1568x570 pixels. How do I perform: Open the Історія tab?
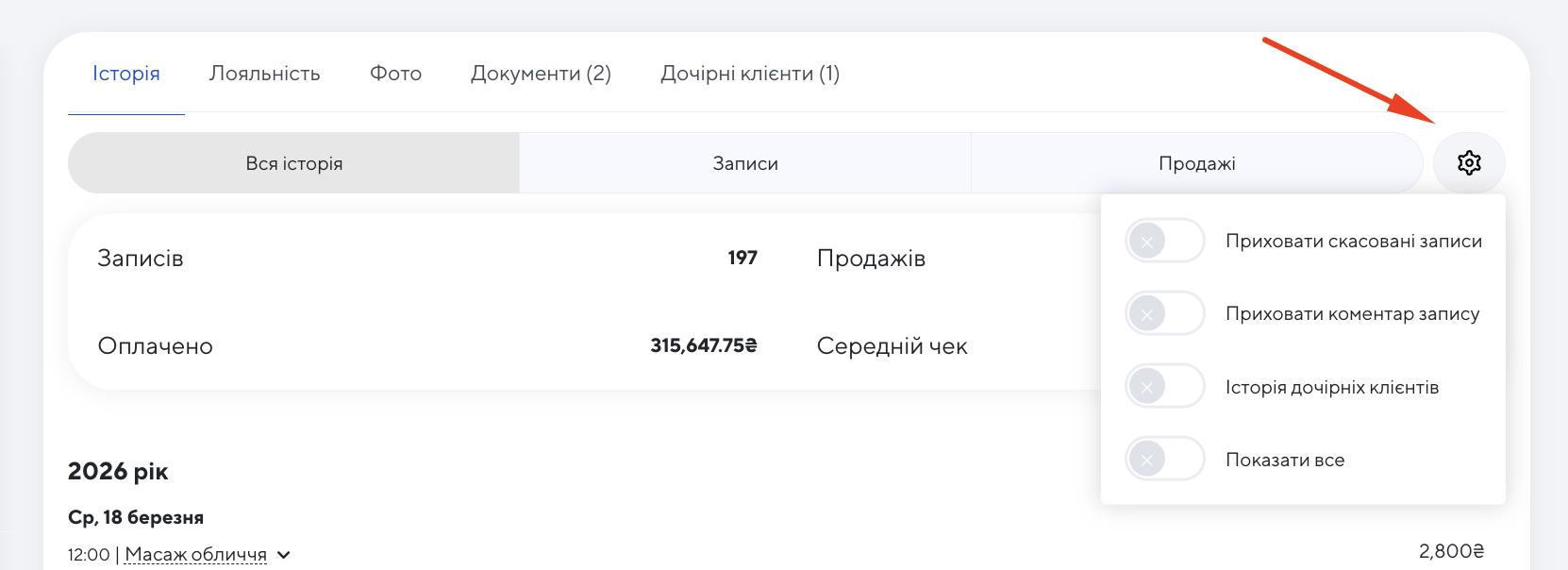click(x=126, y=74)
